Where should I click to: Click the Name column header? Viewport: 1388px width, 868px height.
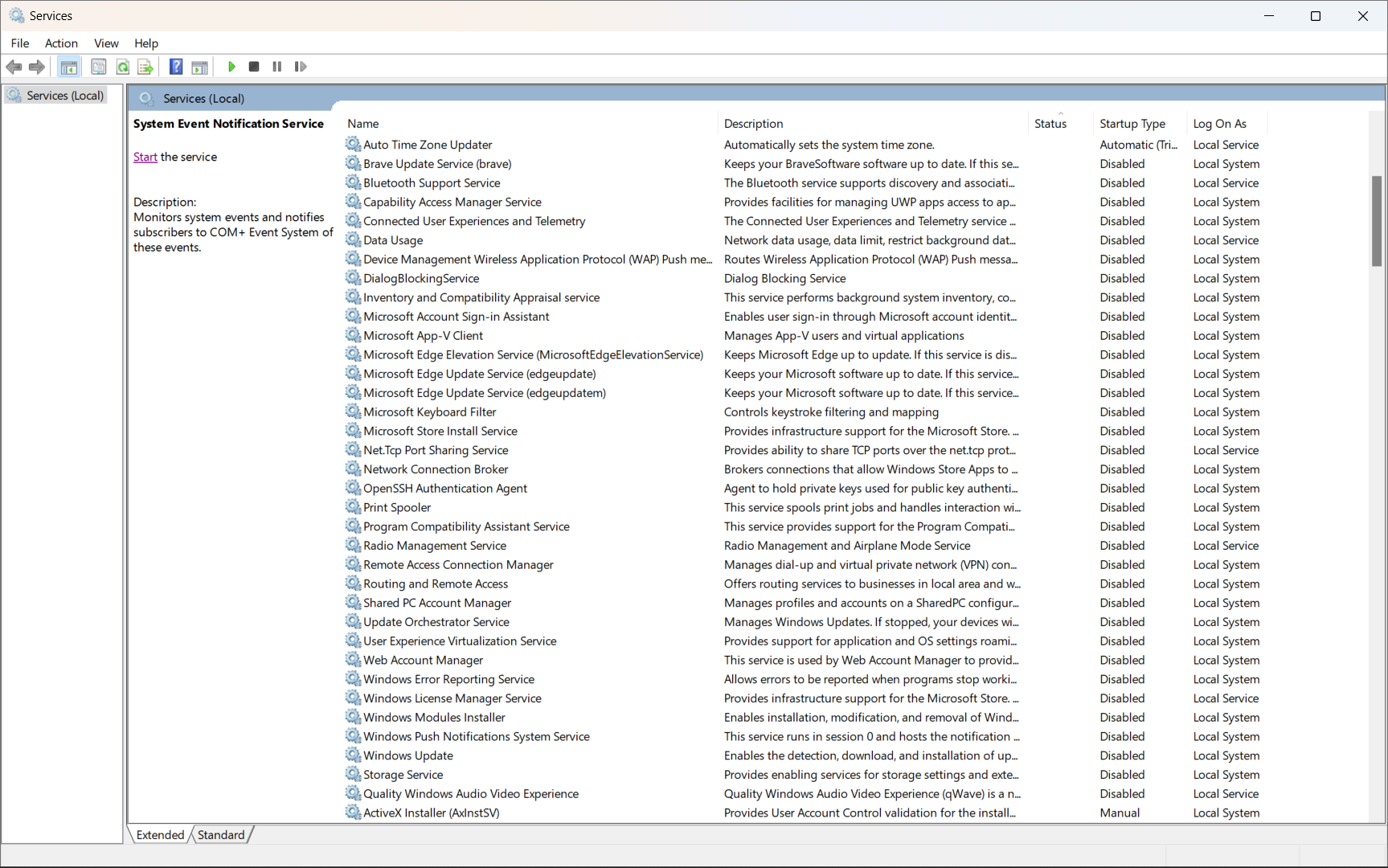click(363, 124)
